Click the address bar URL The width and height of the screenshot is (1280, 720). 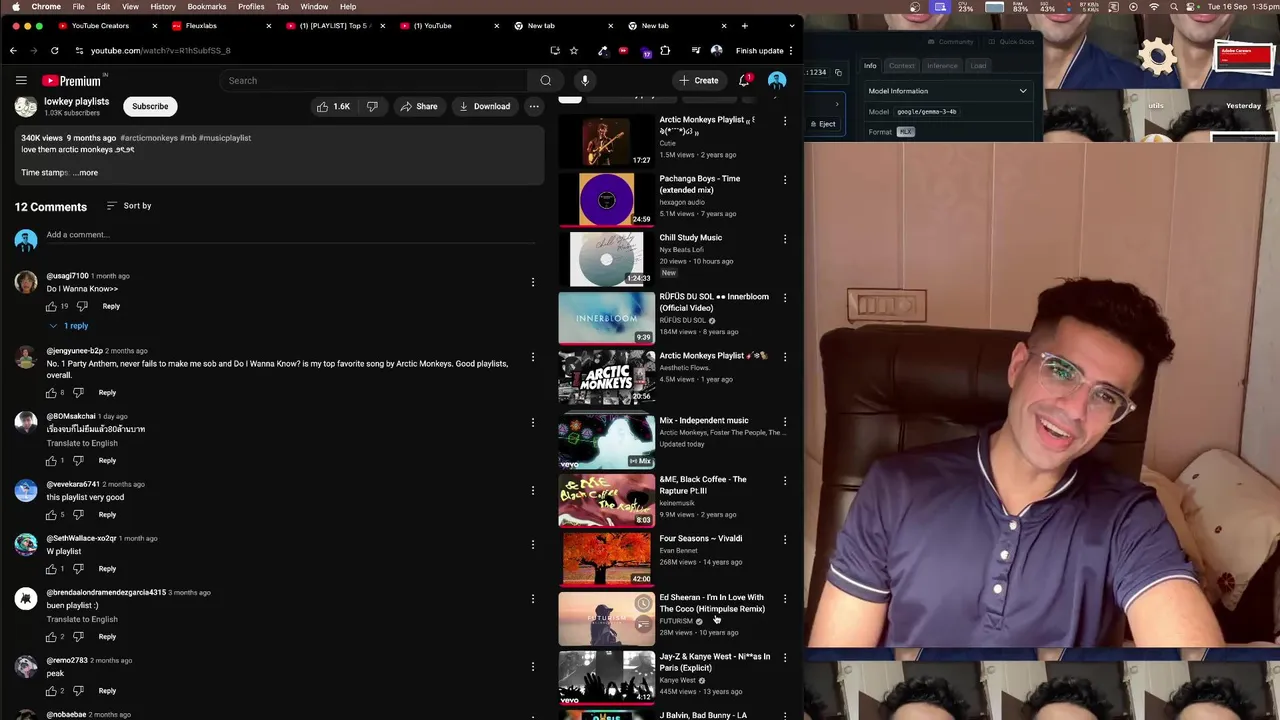(160, 50)
